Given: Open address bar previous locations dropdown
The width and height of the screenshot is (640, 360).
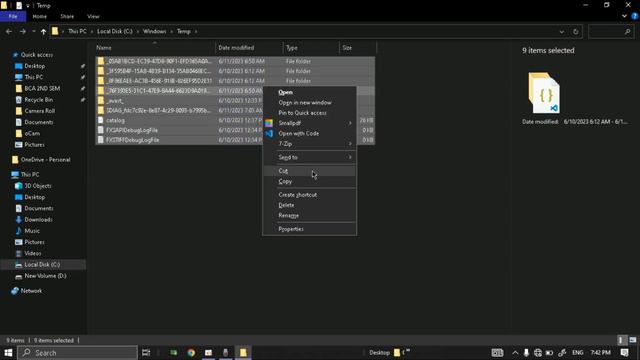Looking at the screenshot, I should 562,31.
